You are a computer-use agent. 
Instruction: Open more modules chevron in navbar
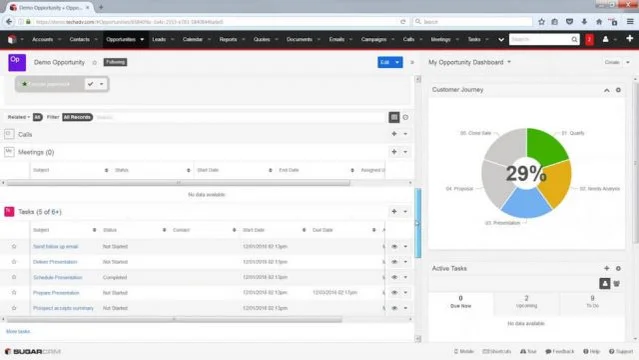(501, 40)
